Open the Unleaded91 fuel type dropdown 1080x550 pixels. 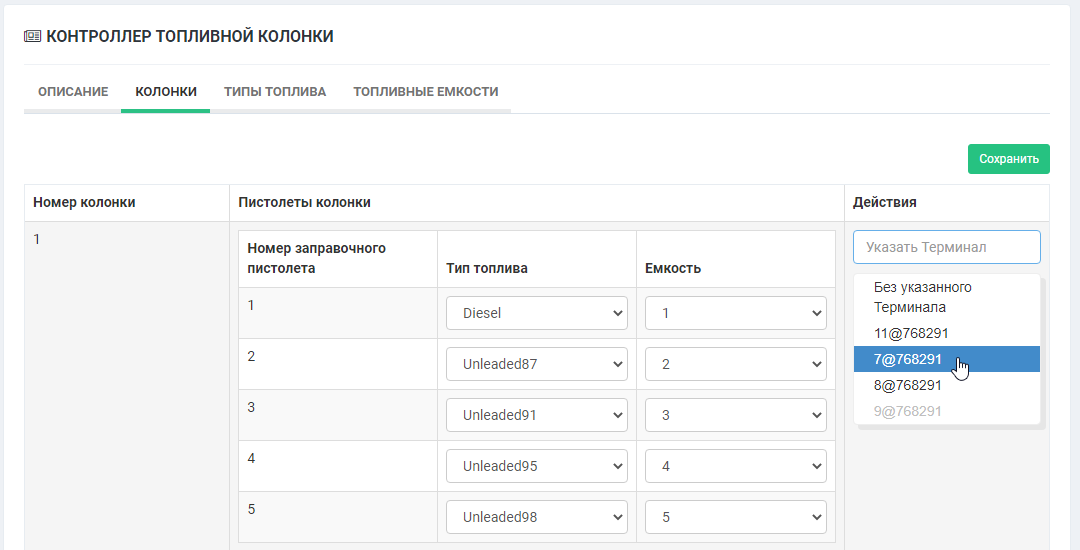(x=537, y=415)
